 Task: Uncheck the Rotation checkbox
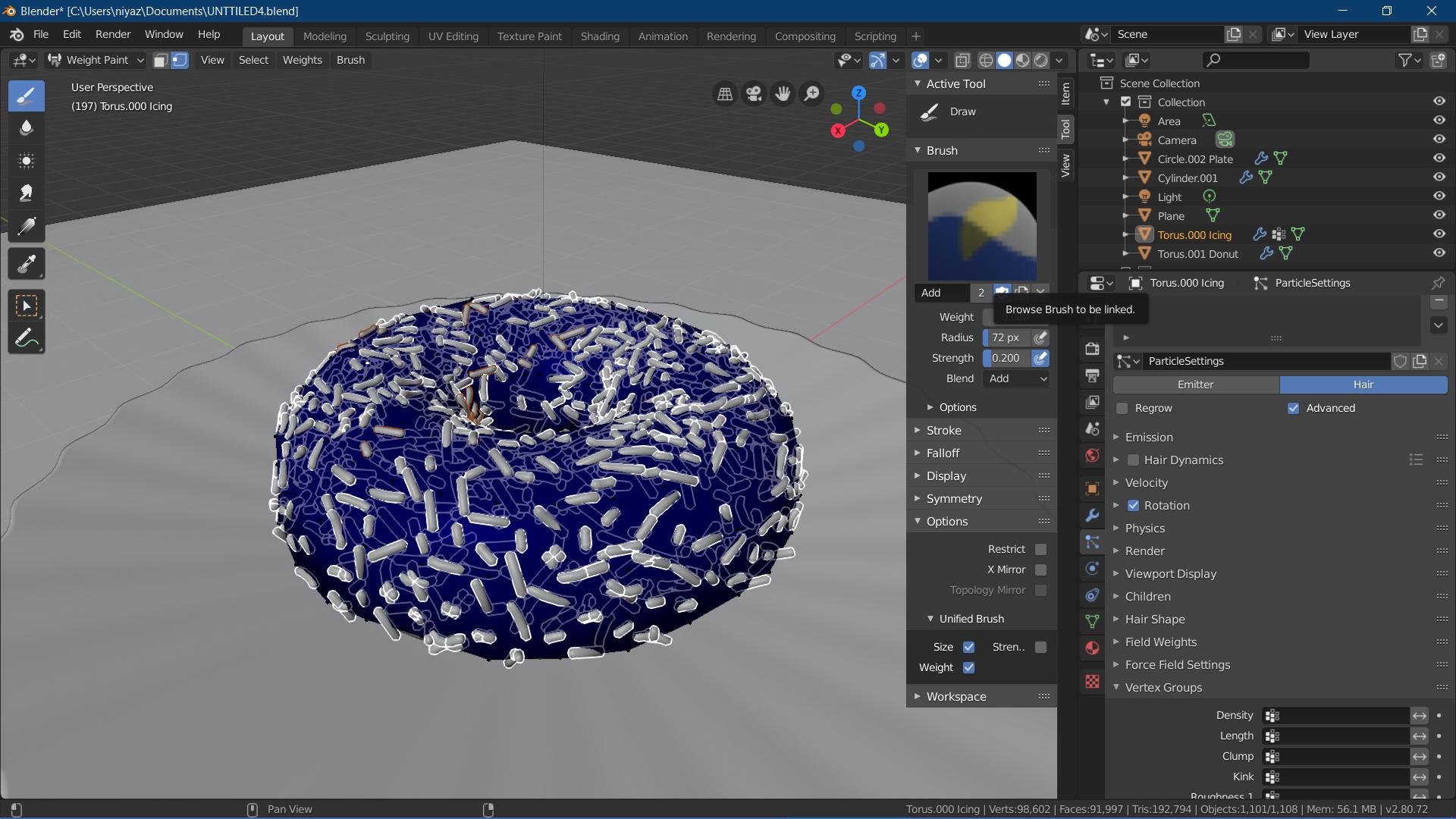(x=1133, y=505)
